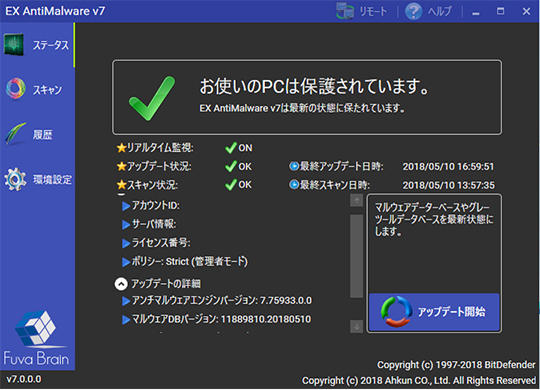Click the v7.0.0.0 version label

pyautogui.click(x=24, y=379)
